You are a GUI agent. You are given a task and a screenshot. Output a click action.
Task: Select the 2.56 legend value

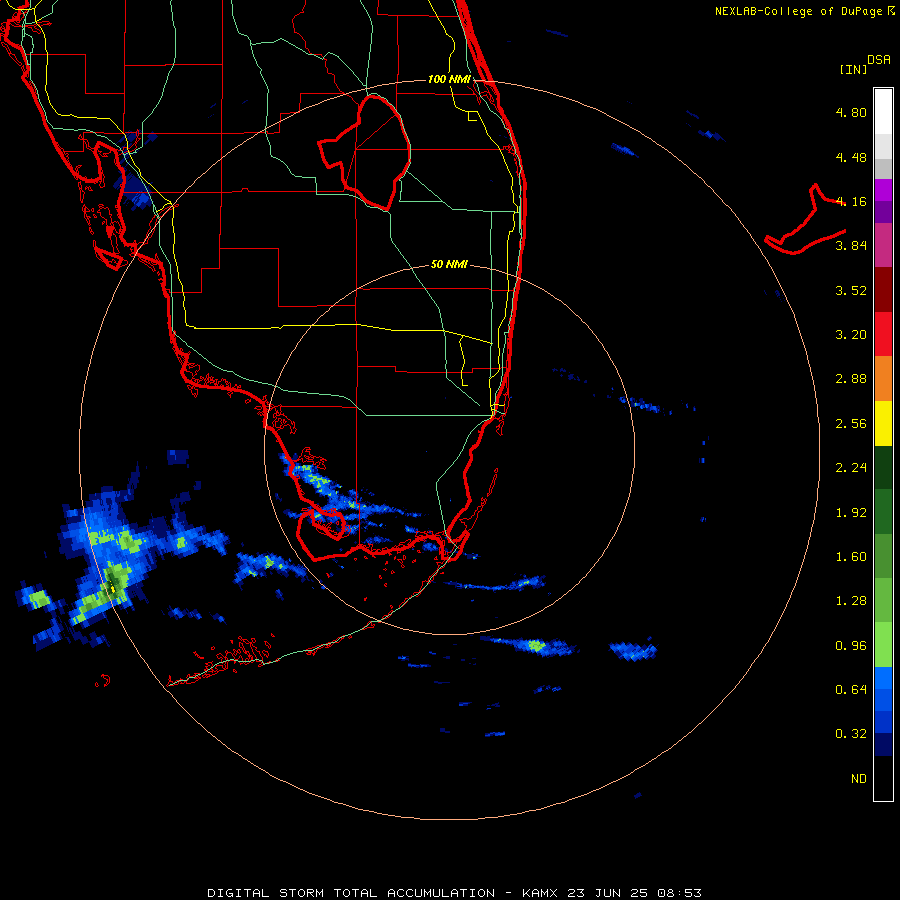(851, 424)
